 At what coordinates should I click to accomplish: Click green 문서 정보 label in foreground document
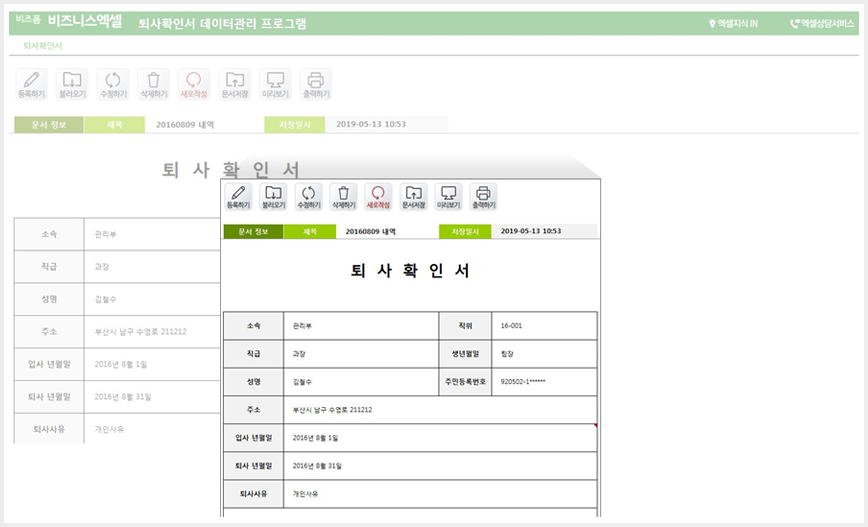[x=254, y=231]
